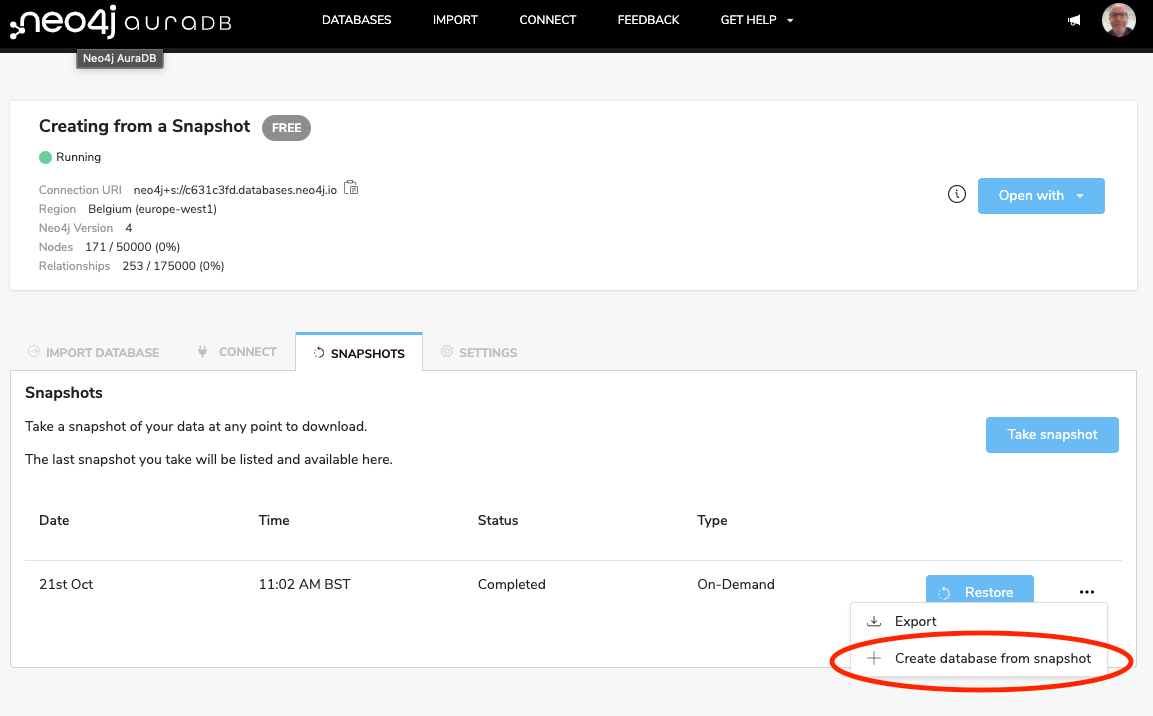The image size is (1153, 716).
Task: Click the 11:02 AM BST time cell
Action: coord(304,584)
